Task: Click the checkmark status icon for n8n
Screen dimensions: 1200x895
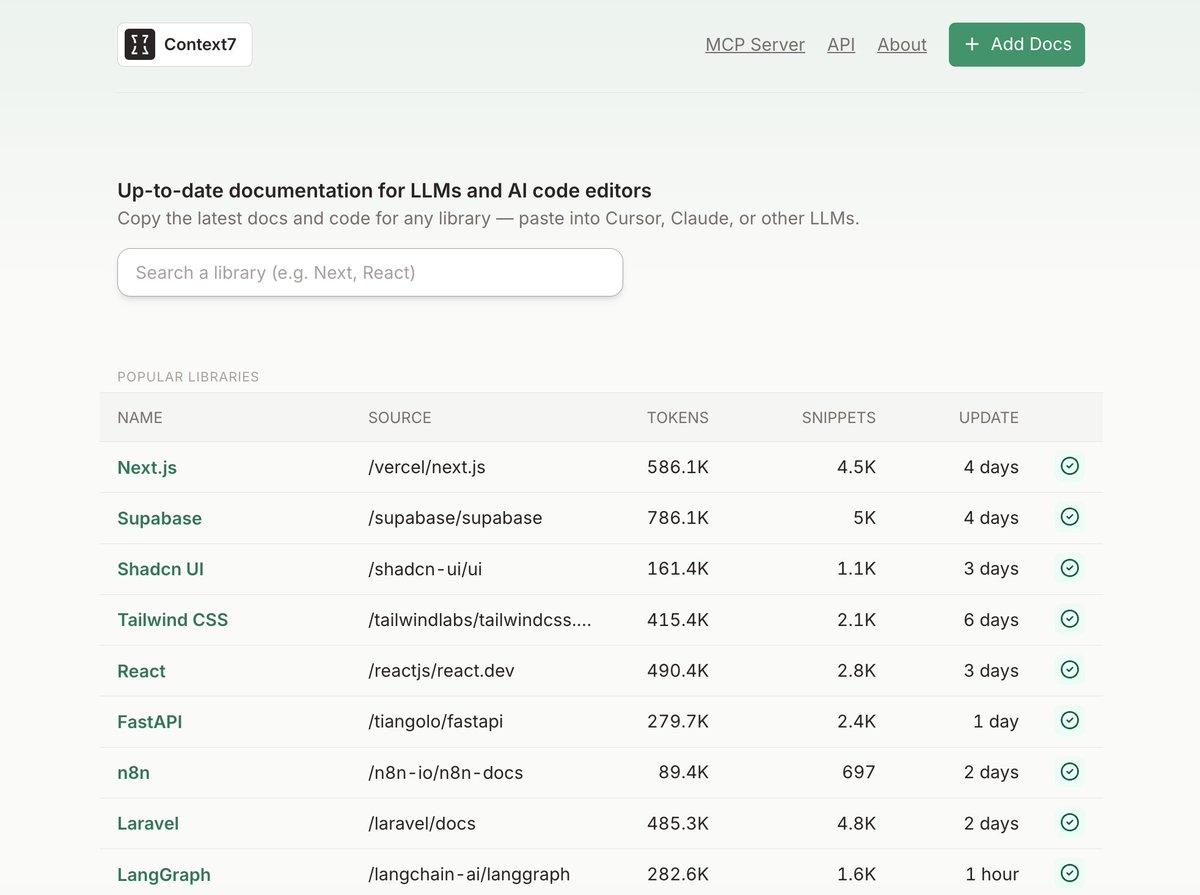Action: [x=1069, y=772]
